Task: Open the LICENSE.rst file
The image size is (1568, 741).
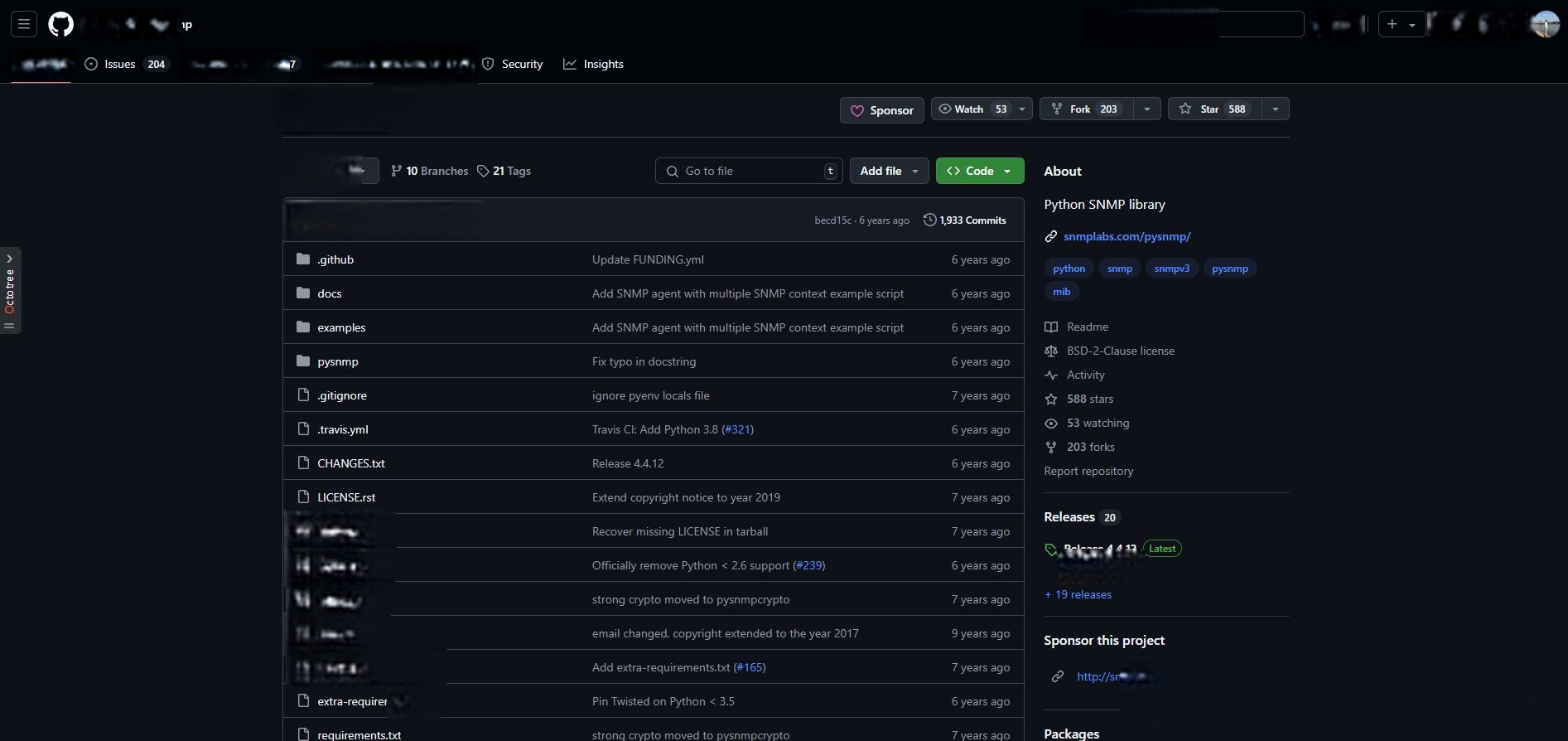Action: coord(346,497)
